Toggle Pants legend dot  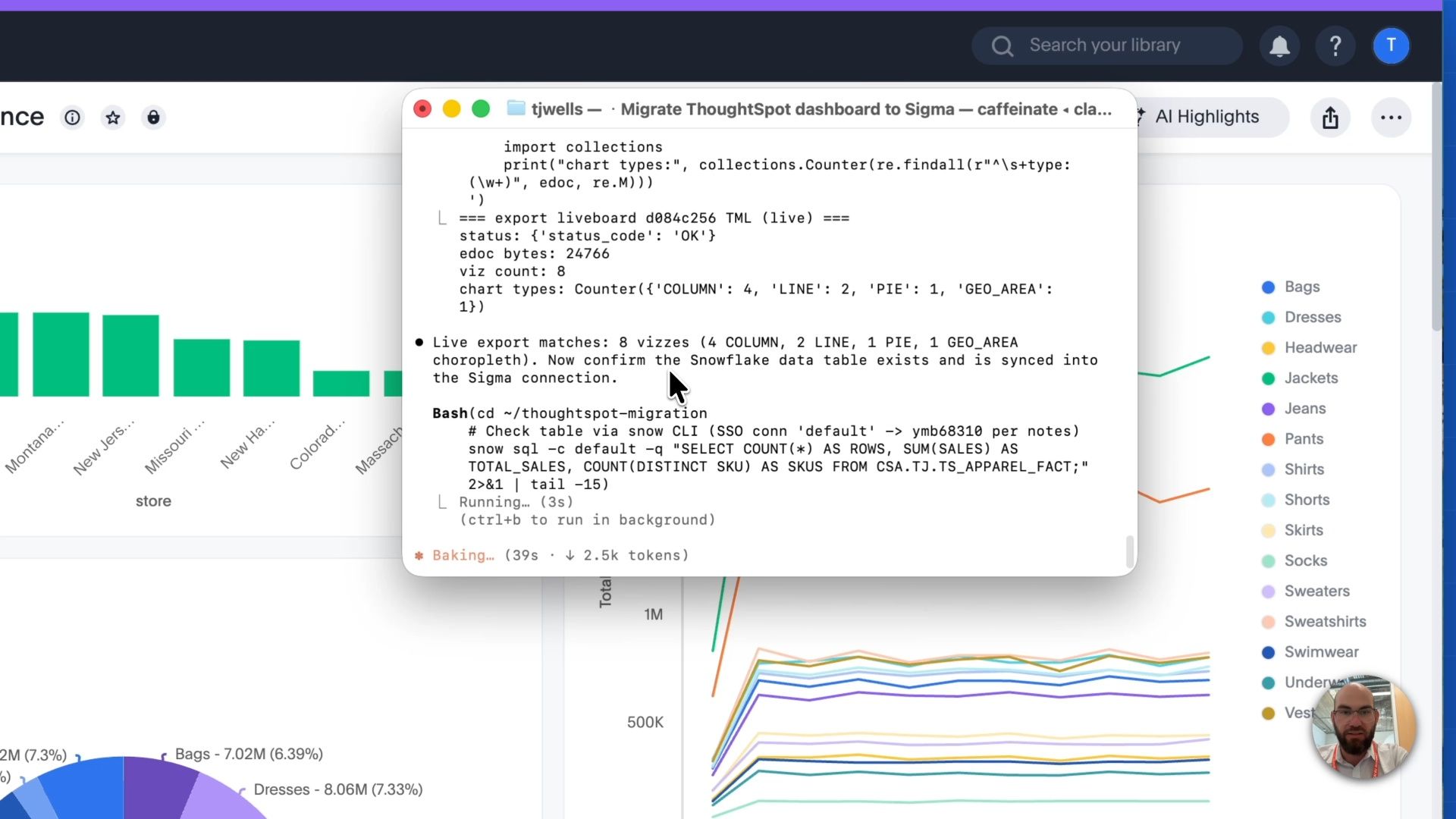1268,439
